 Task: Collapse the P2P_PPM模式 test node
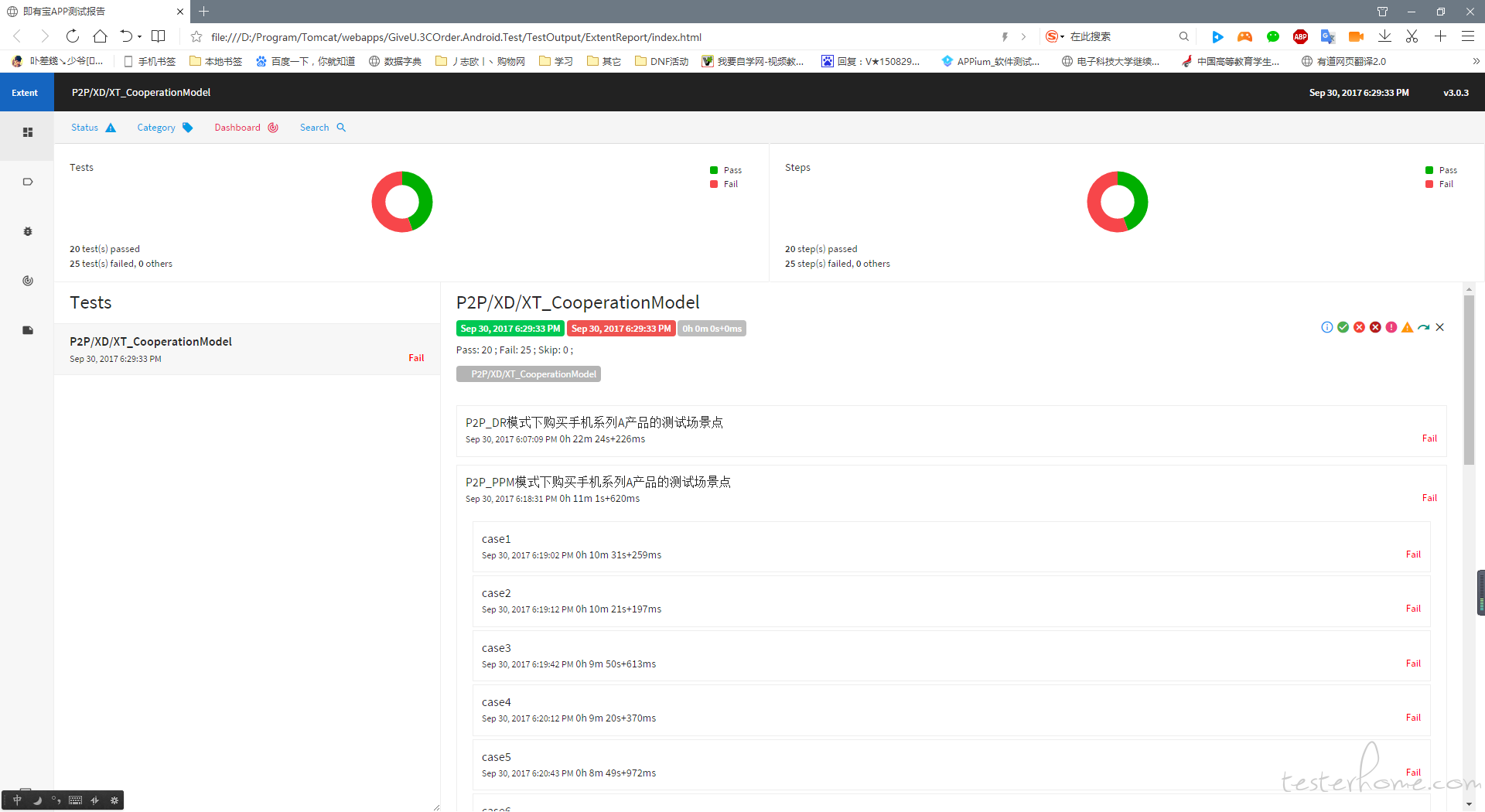tap(597, 483)
